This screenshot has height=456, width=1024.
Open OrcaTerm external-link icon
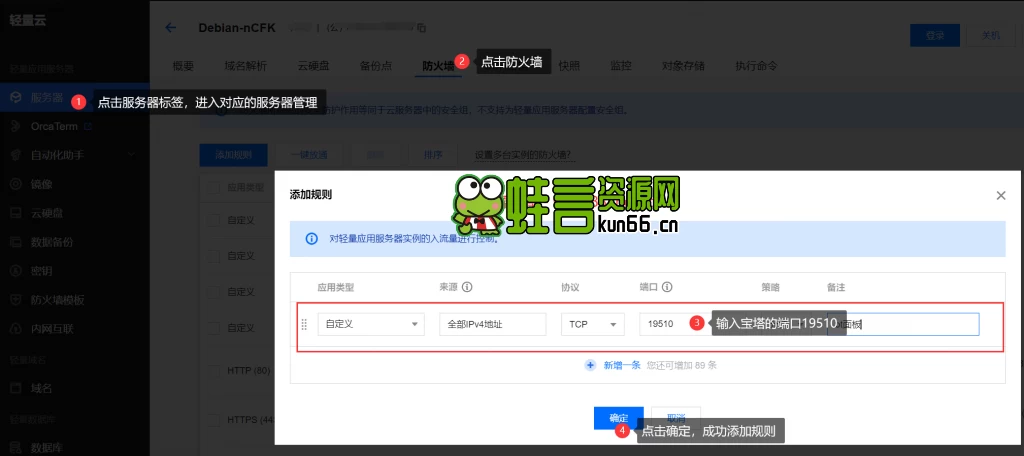tap(88, 126)
